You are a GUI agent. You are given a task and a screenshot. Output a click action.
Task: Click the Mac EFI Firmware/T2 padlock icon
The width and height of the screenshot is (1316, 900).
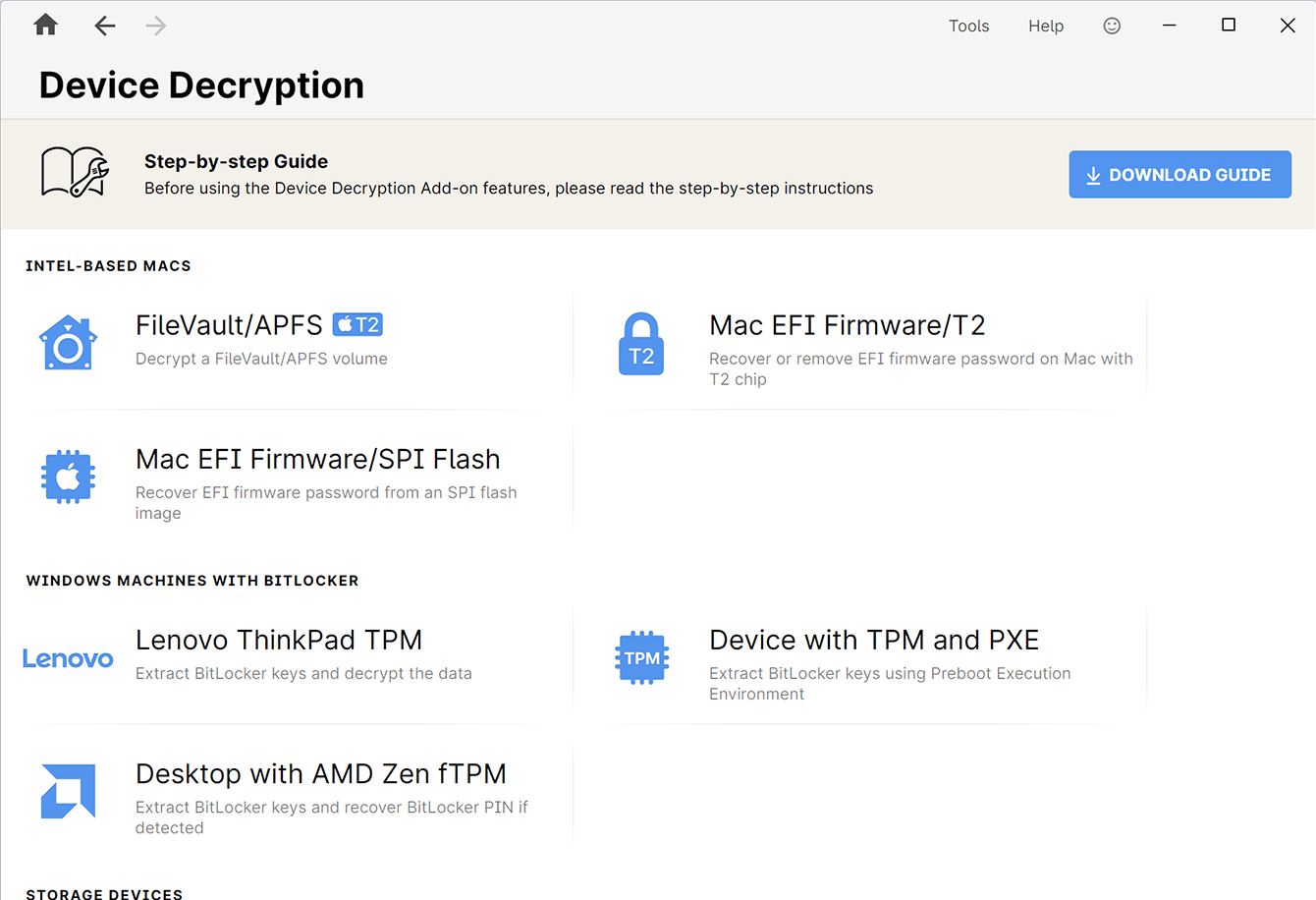(641, 343)
